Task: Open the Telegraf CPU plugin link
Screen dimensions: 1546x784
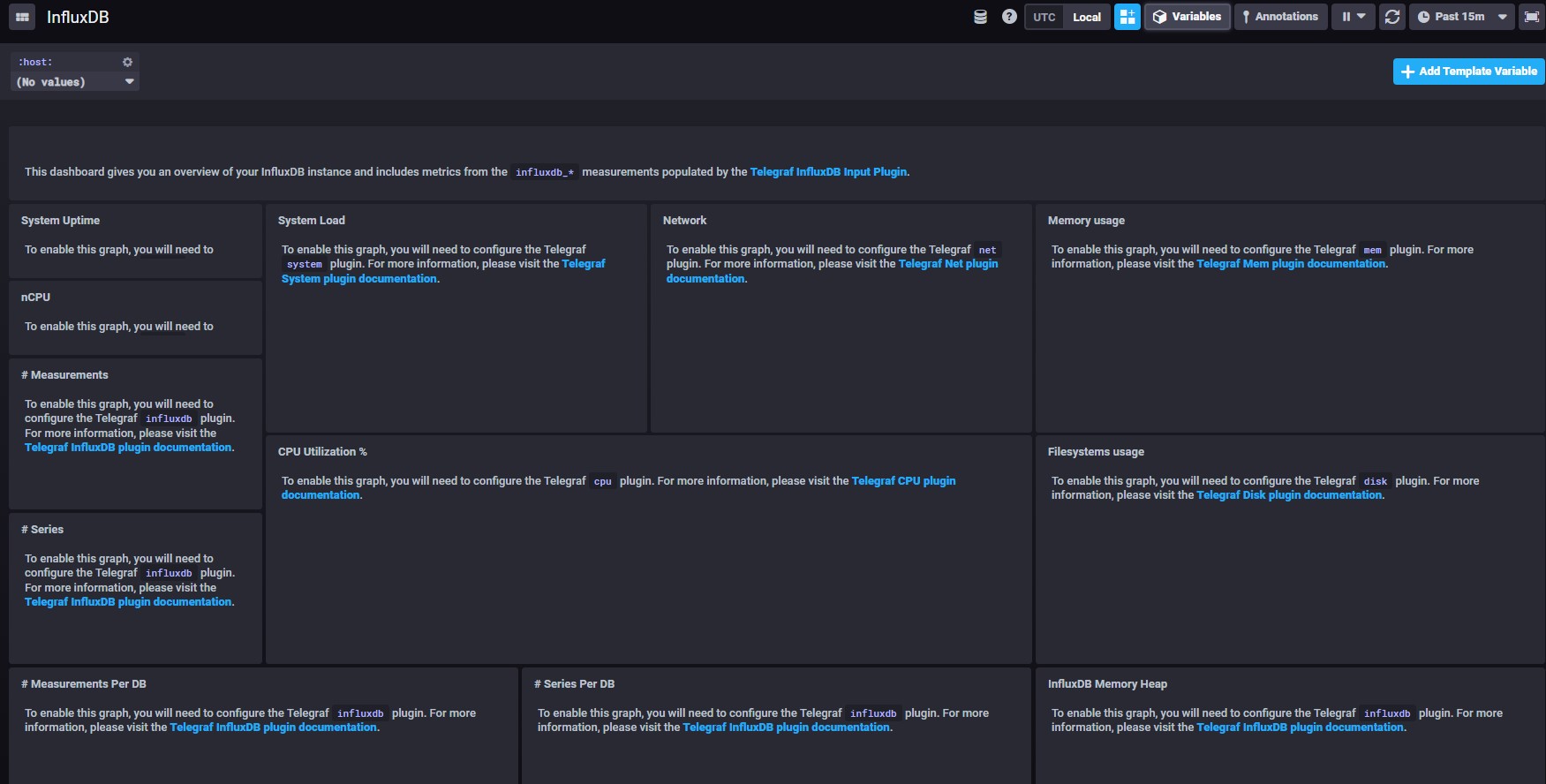Action: tap(902, 481)
